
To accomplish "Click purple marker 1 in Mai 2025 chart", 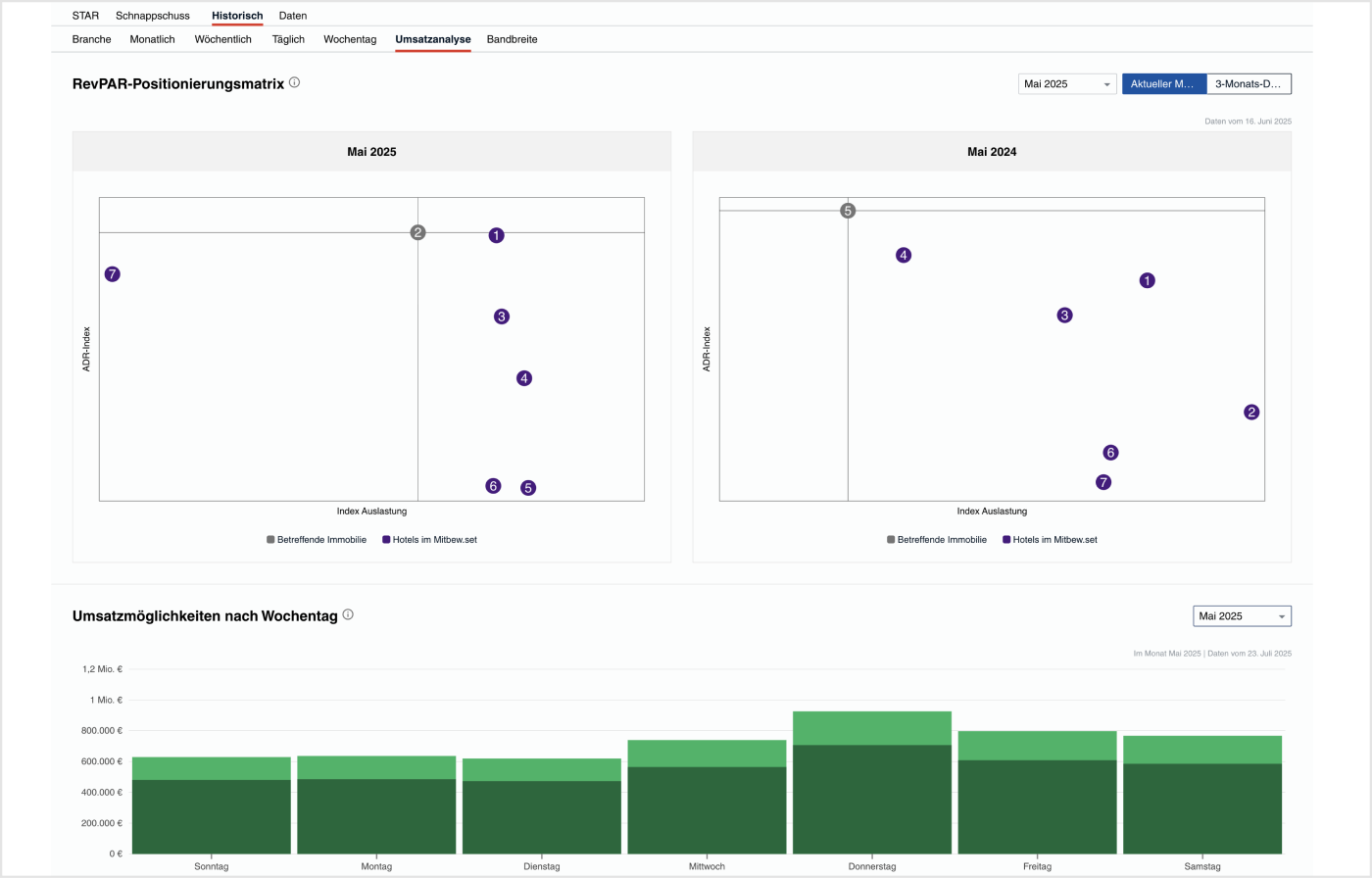I will click(497, 235).
